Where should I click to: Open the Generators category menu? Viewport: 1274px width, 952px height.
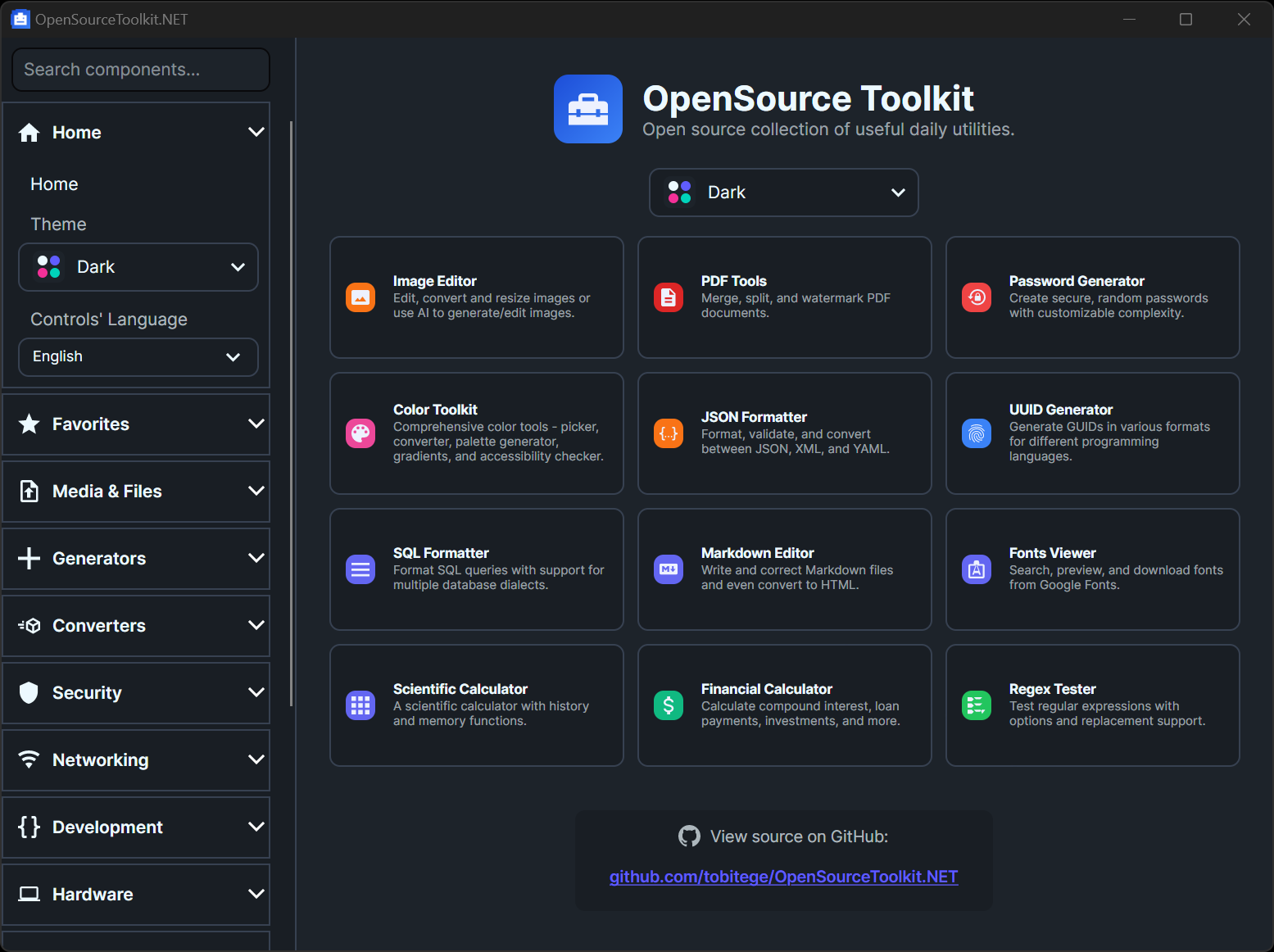(136, 558)
